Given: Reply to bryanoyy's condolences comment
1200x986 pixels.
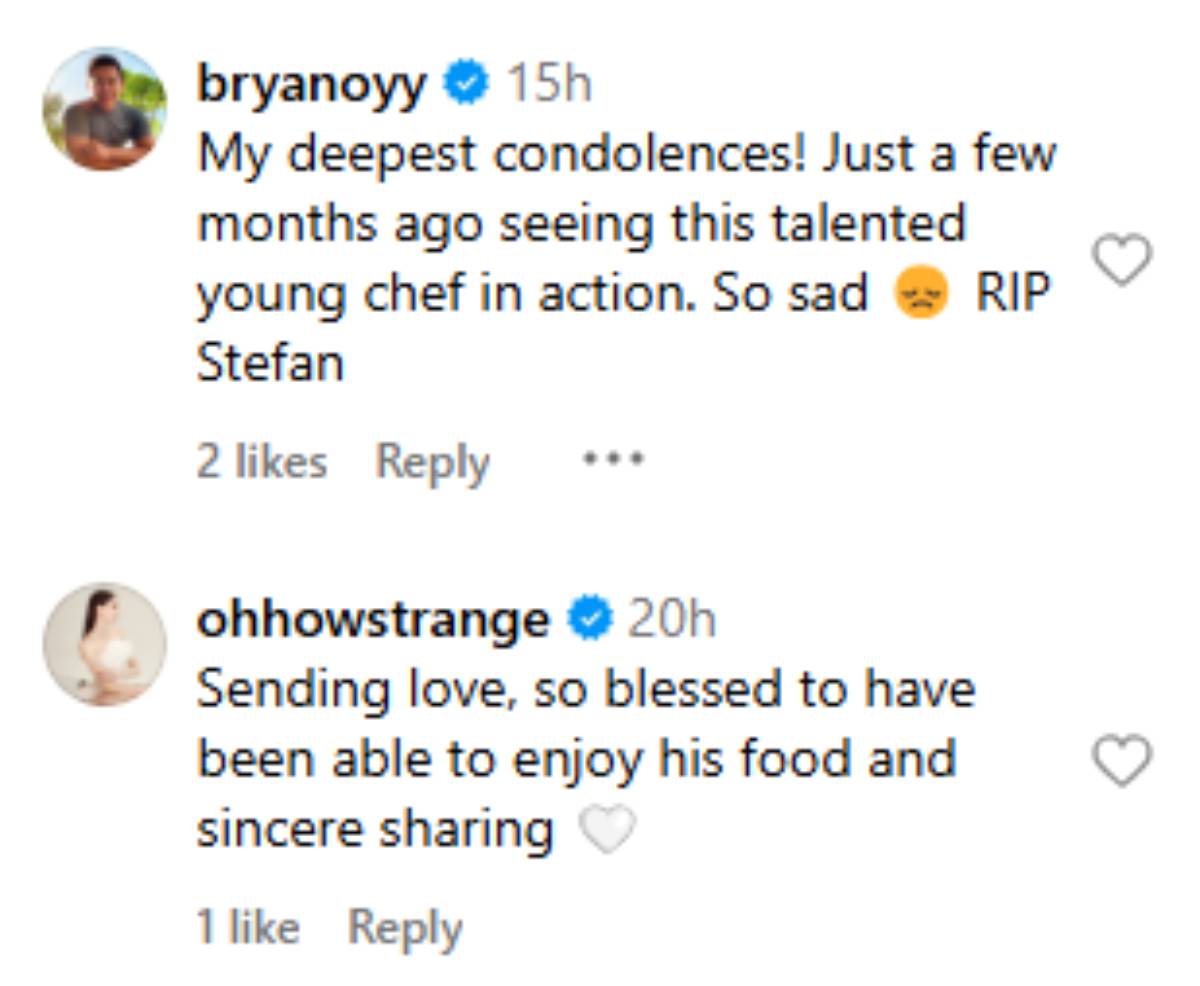Looking at the screenshot, I should (432, 462).
